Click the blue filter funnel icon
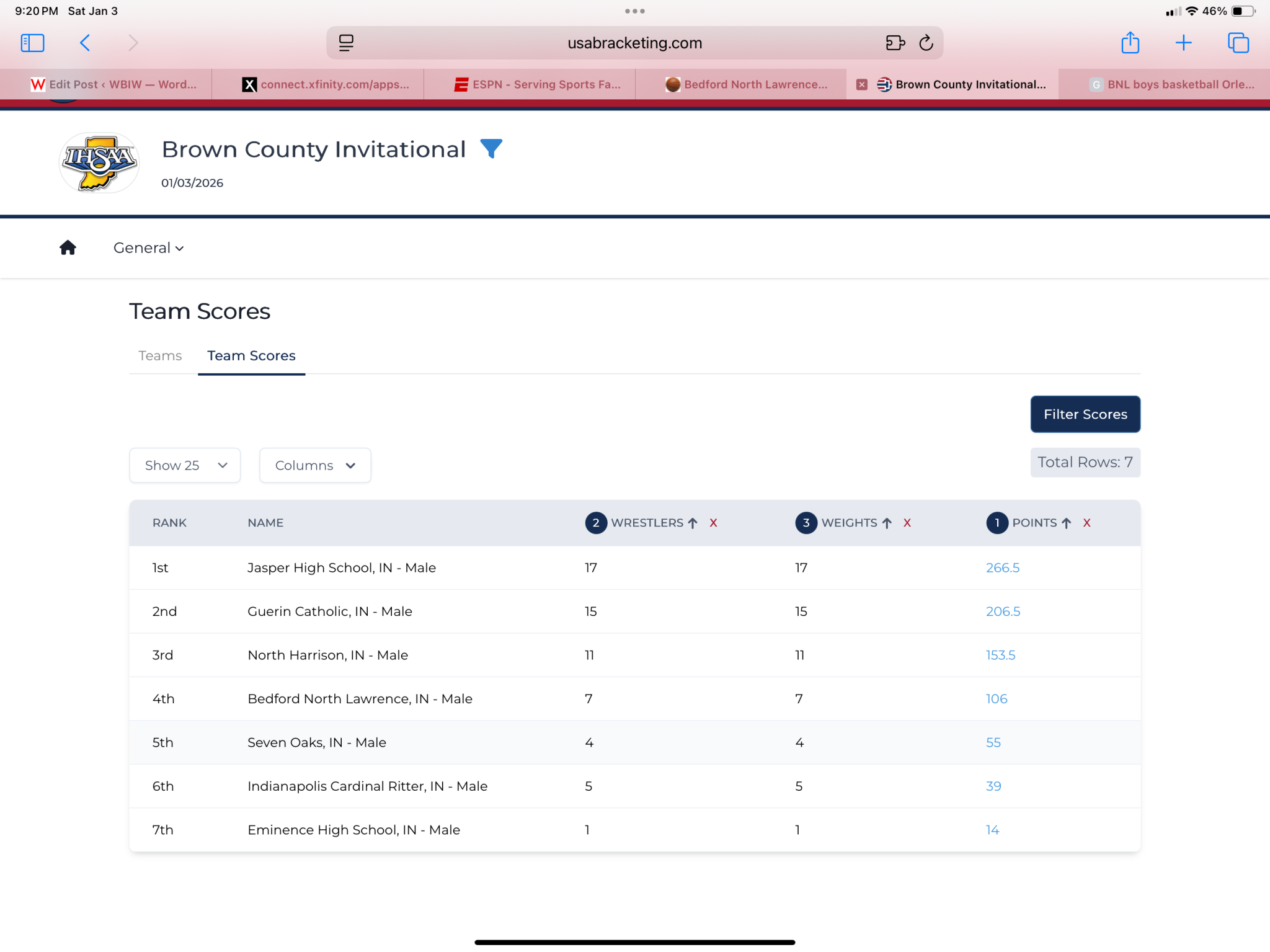The height and width of the screenshot is (952, 1270). (491, 149)
